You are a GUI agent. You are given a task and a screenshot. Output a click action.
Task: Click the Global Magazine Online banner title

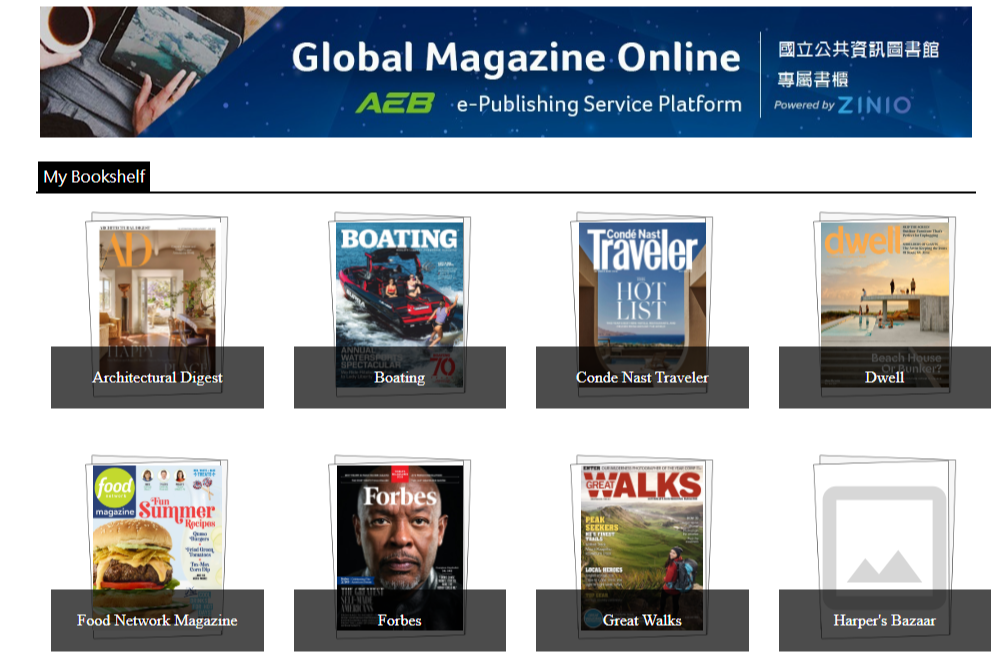tap(516, 57)
